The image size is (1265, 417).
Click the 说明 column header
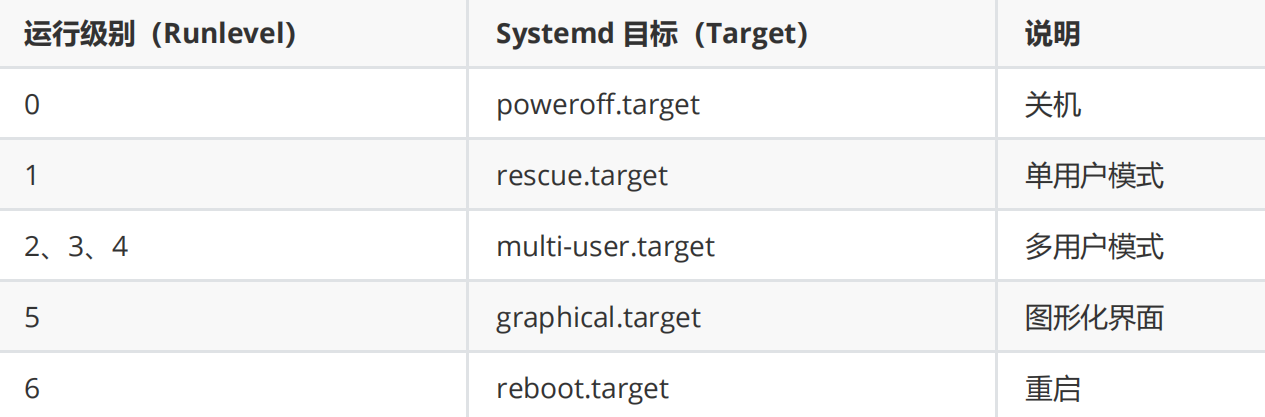[1052, 34]
